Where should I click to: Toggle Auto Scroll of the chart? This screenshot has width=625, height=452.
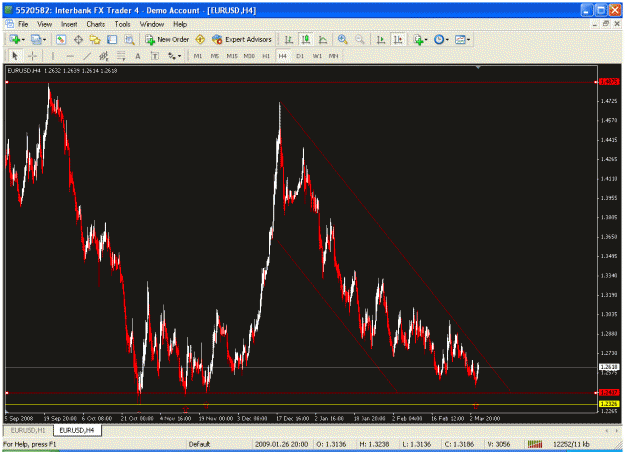click(381, 39)
